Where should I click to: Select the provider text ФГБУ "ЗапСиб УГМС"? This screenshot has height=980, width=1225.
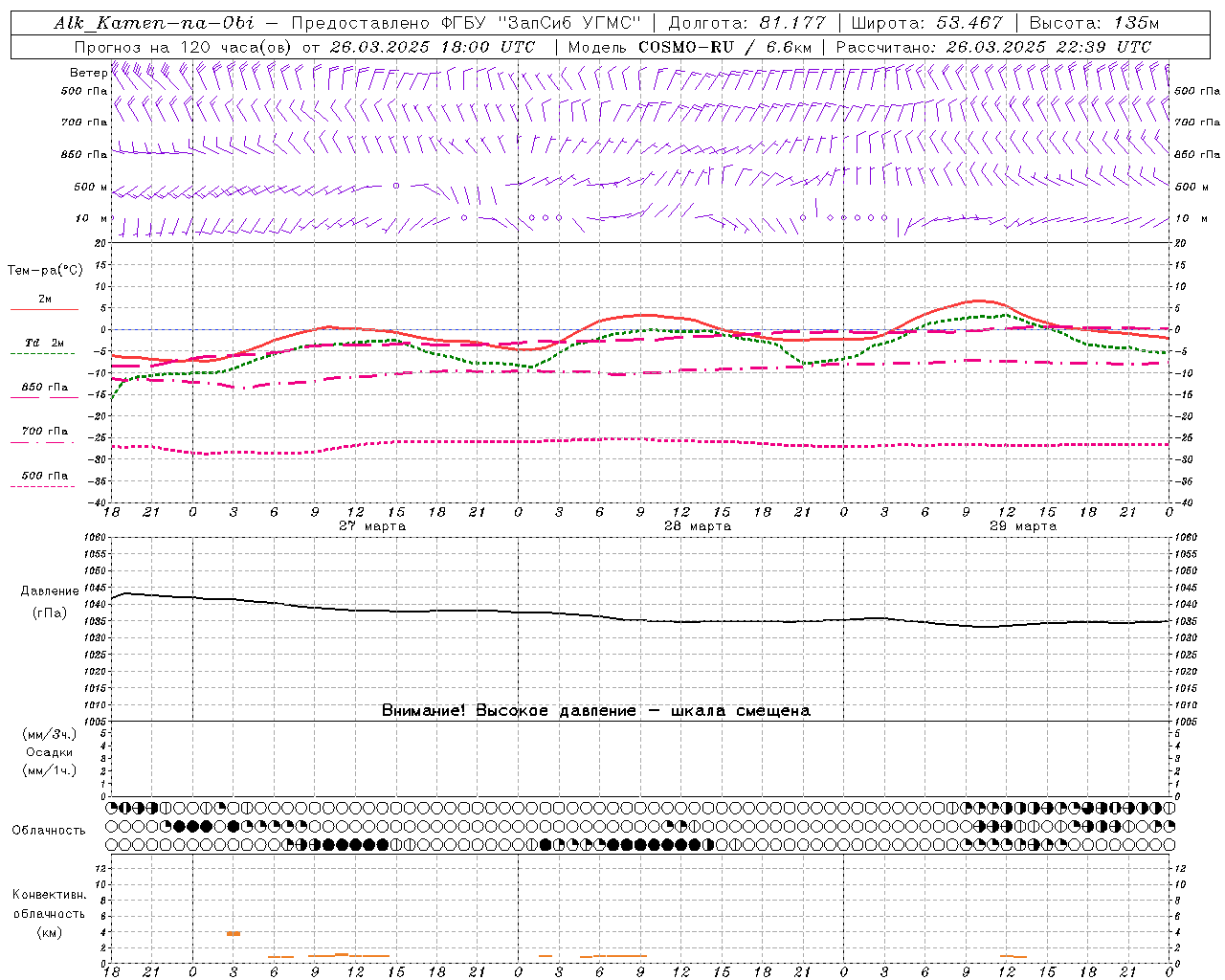(x=542, y=23)
